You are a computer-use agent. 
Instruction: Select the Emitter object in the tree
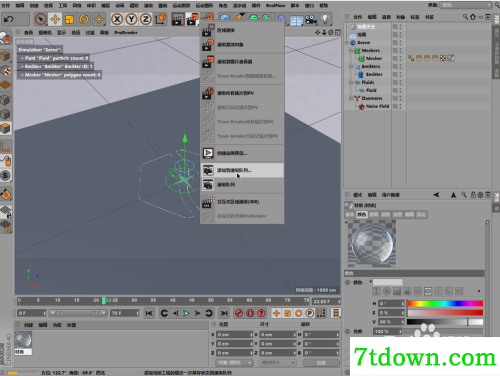[374, 74]
